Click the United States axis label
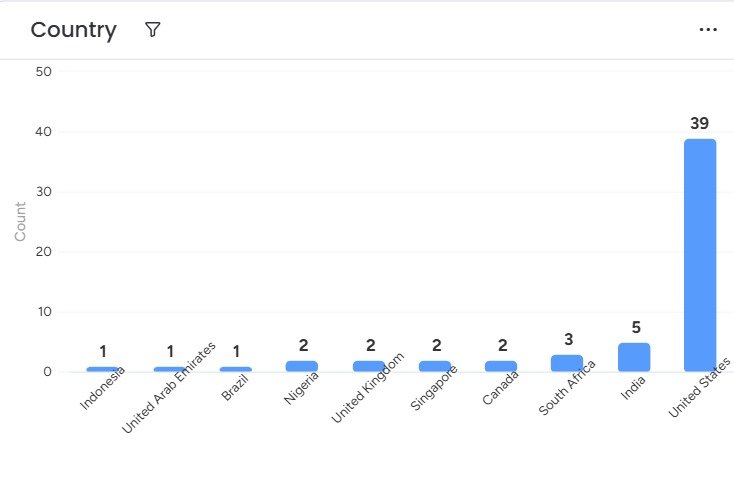This screenshot has height=482, width=734. pos(699,389)
